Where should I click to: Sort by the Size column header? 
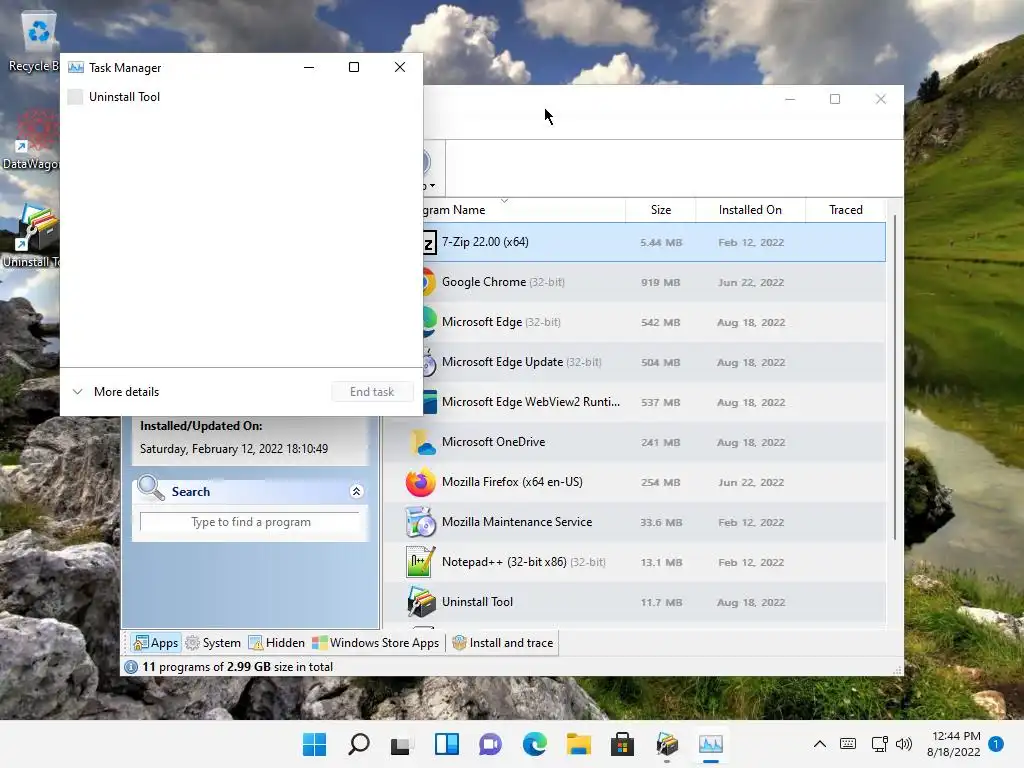(x=661, y=210)
